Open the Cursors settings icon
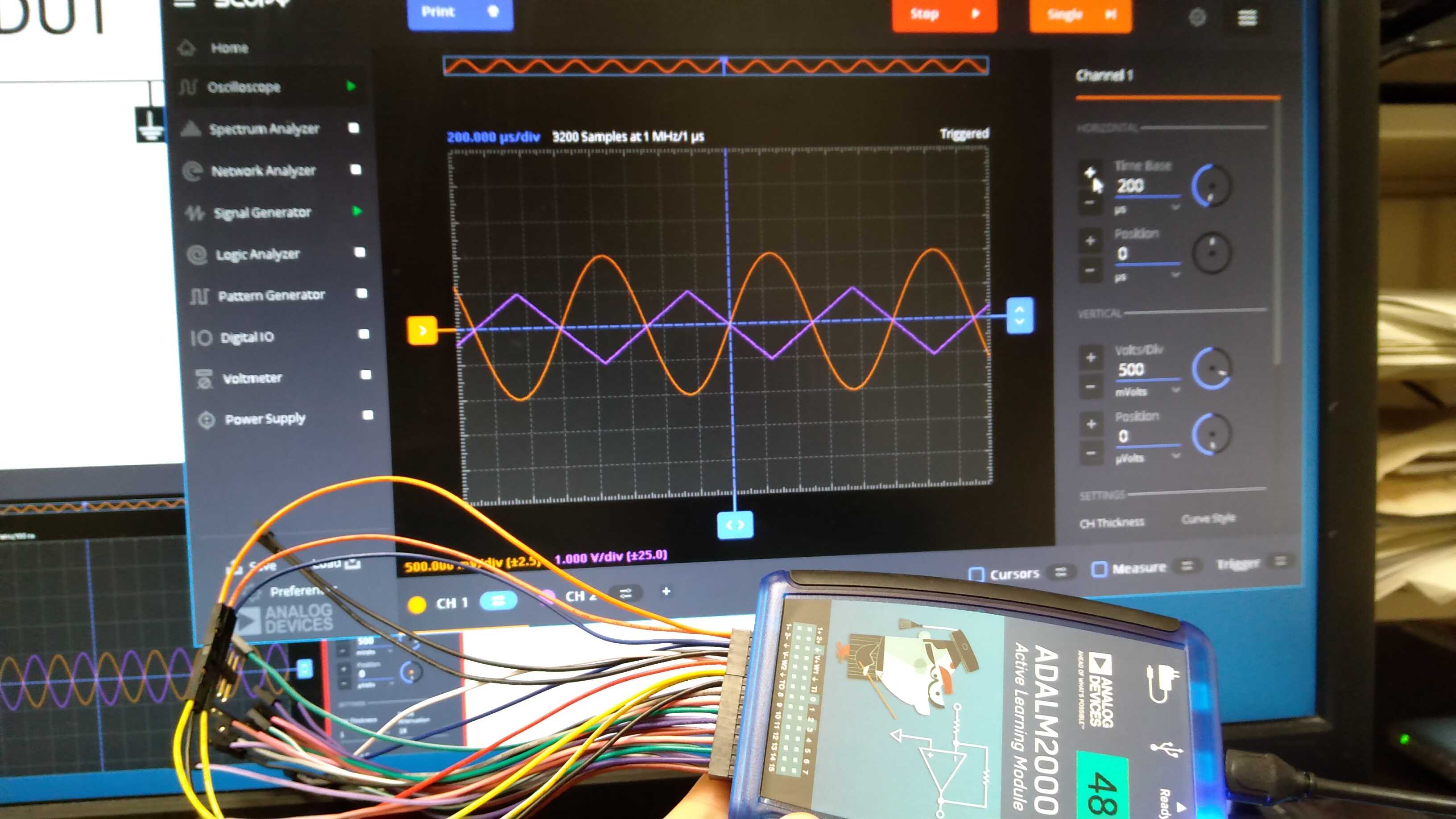 point(1061,572)
